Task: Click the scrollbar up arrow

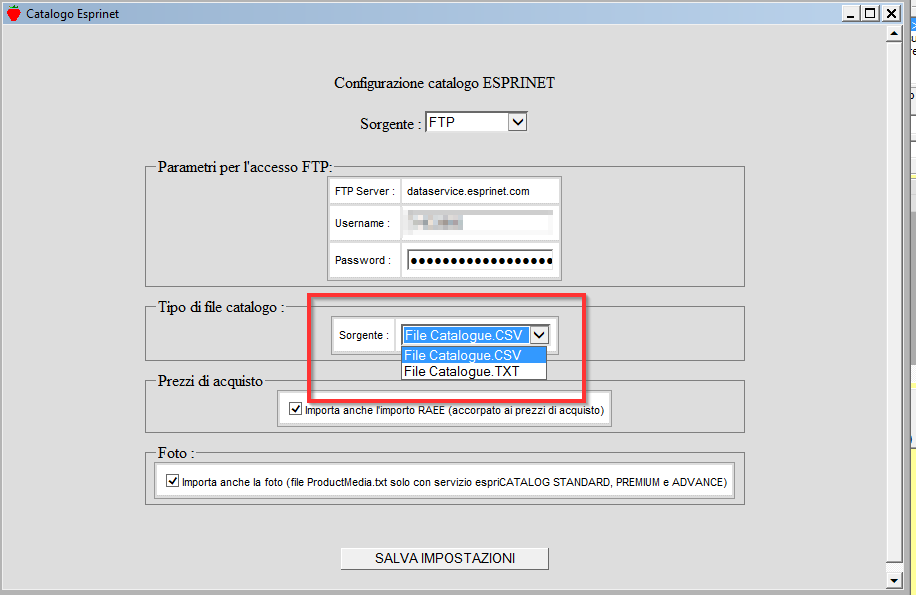Action: pyautogui.click(x=894, y=34)
